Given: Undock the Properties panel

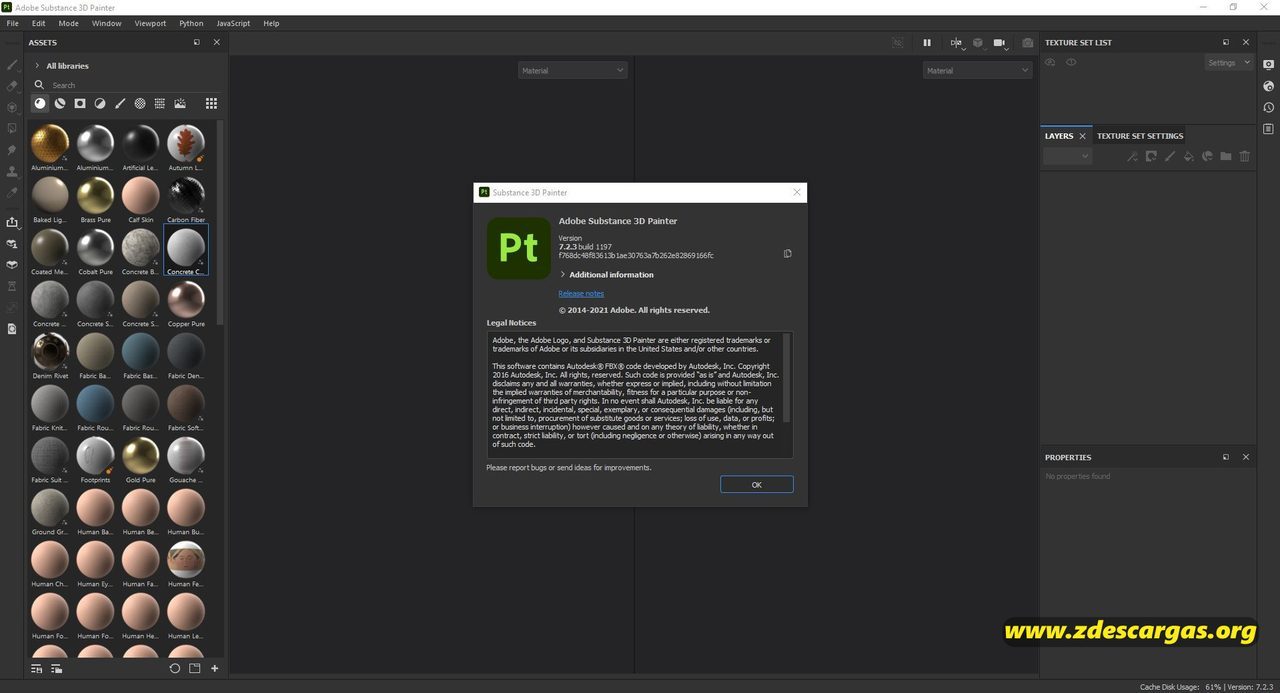Looking at the screenshot, I should (1226, 457).
